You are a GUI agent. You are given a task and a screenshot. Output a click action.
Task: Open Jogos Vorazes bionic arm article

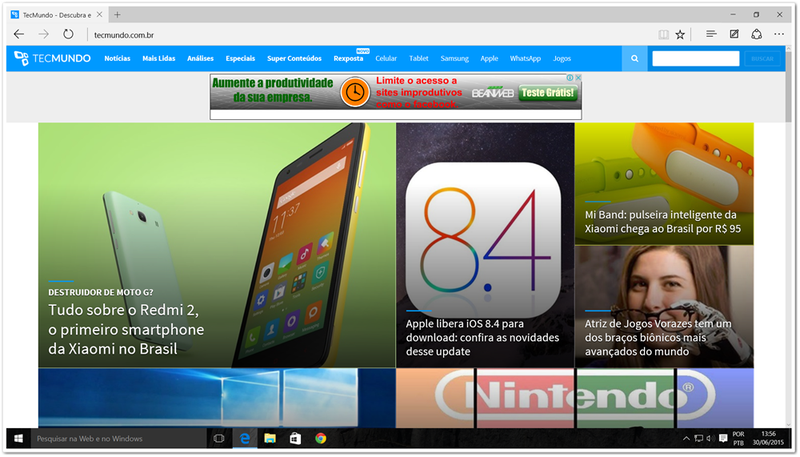[x=664, y=307]
